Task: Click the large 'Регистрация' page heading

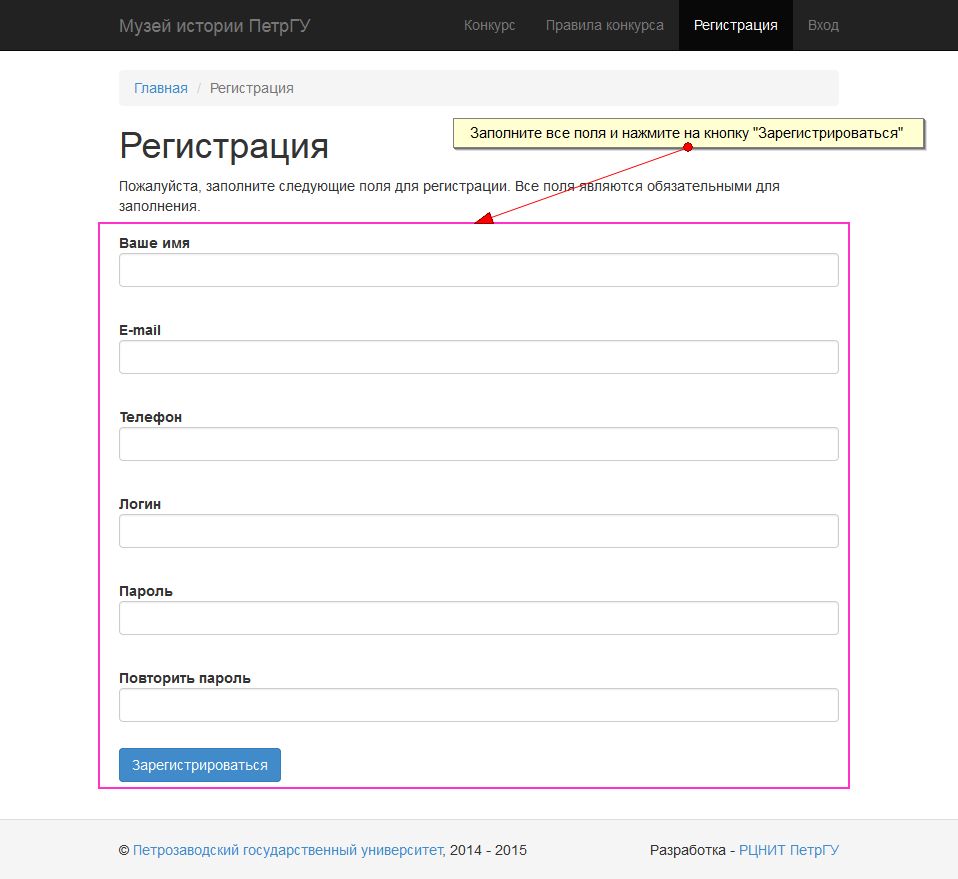Action: point(224,146)
